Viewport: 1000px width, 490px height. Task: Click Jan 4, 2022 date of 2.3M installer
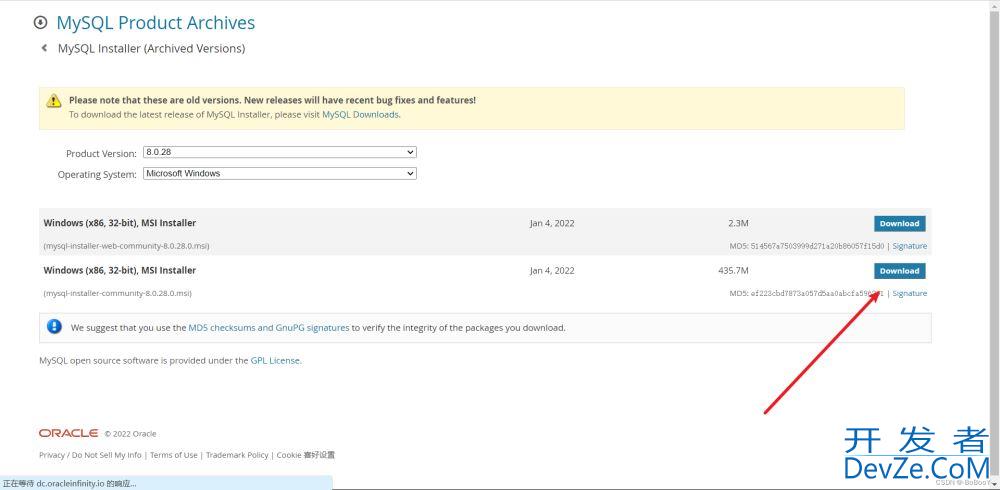[552, 223]
